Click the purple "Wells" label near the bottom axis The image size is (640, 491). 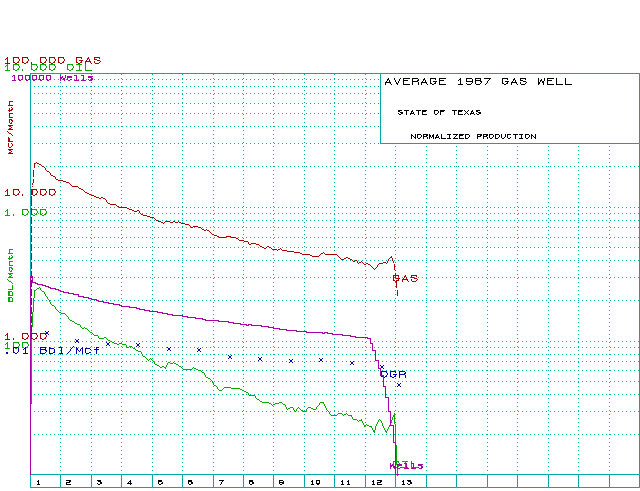click(x=406, y=465)
